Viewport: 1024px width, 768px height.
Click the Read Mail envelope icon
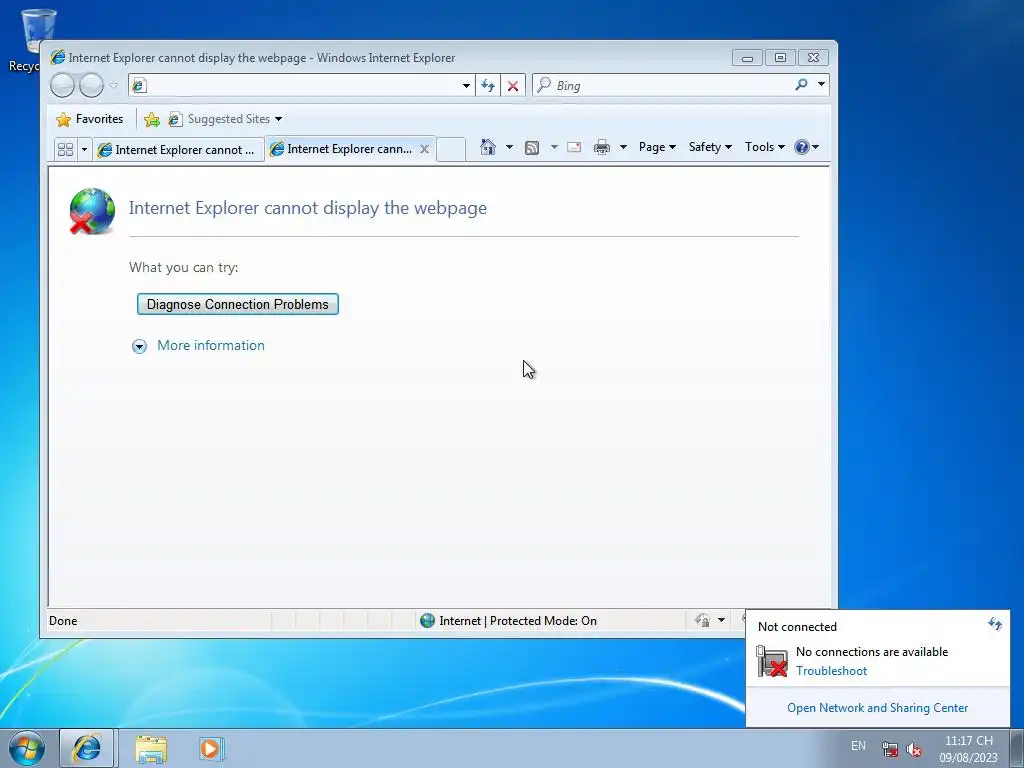[574, 147]
